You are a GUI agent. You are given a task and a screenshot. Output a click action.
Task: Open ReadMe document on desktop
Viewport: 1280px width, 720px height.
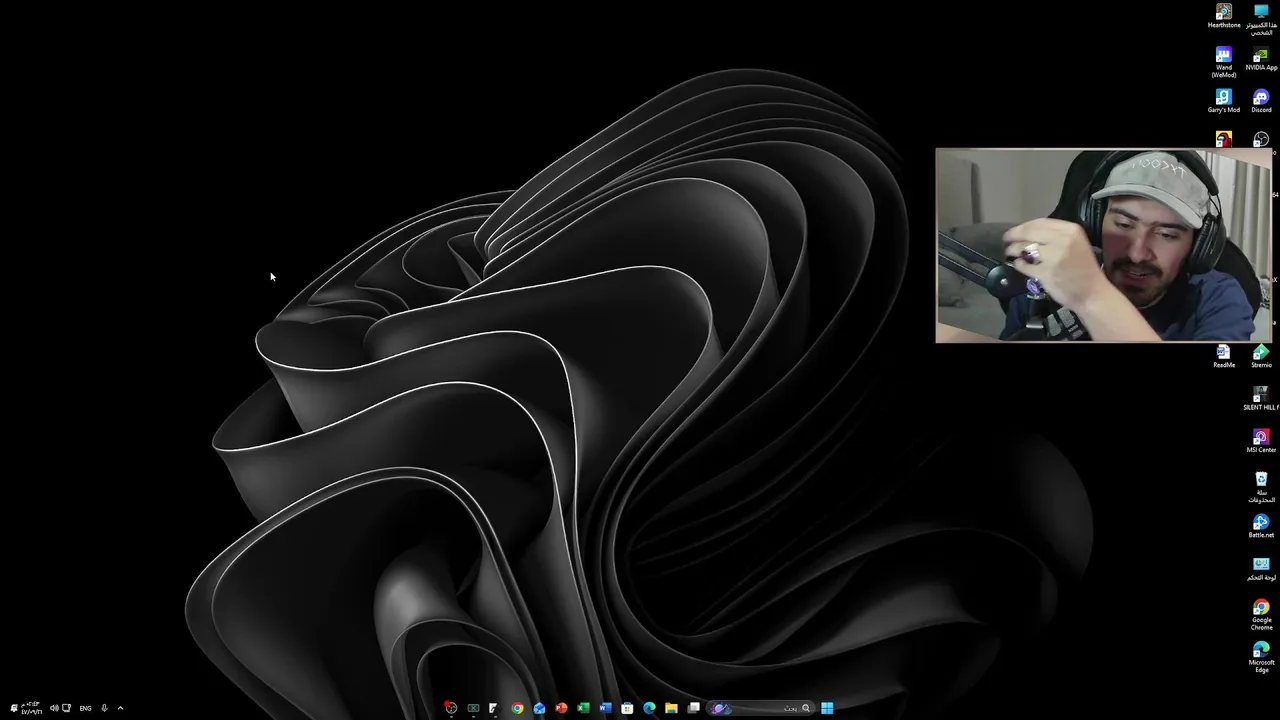point(1223,356)
